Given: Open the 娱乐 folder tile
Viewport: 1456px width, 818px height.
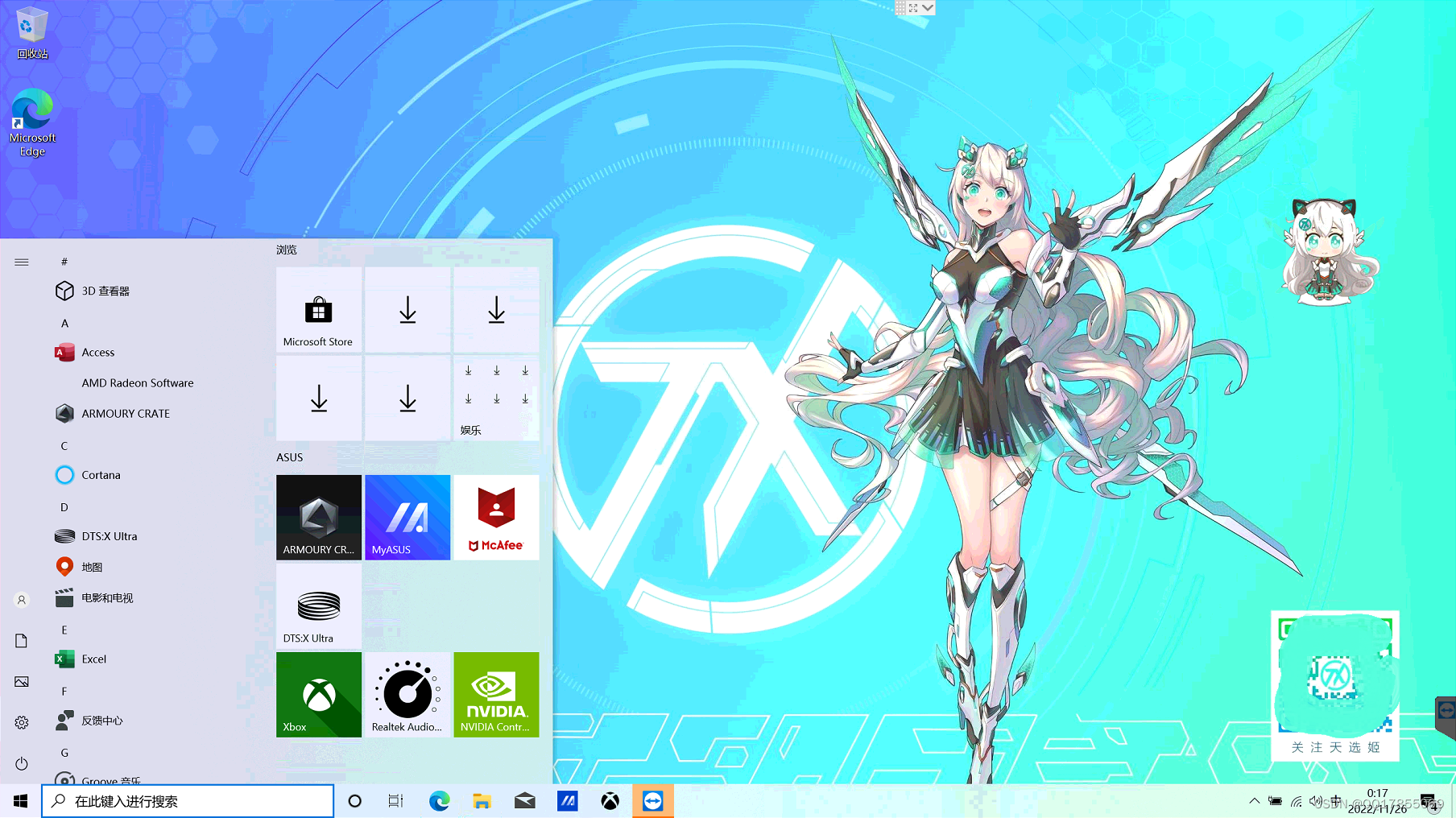Looking at the screenshot, I should coord(496,399).
